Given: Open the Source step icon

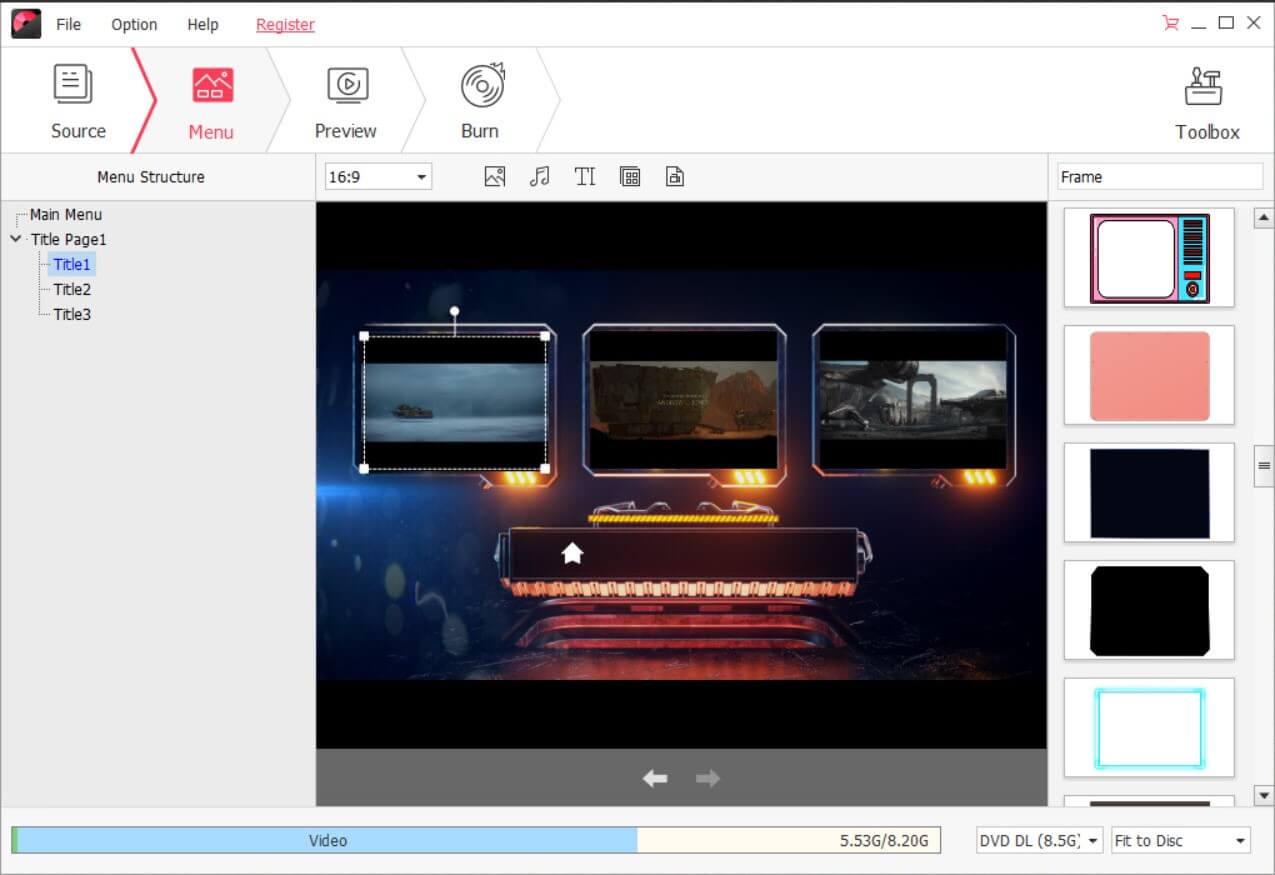Looking at the screenshot, I should click(x=76, y=100).
